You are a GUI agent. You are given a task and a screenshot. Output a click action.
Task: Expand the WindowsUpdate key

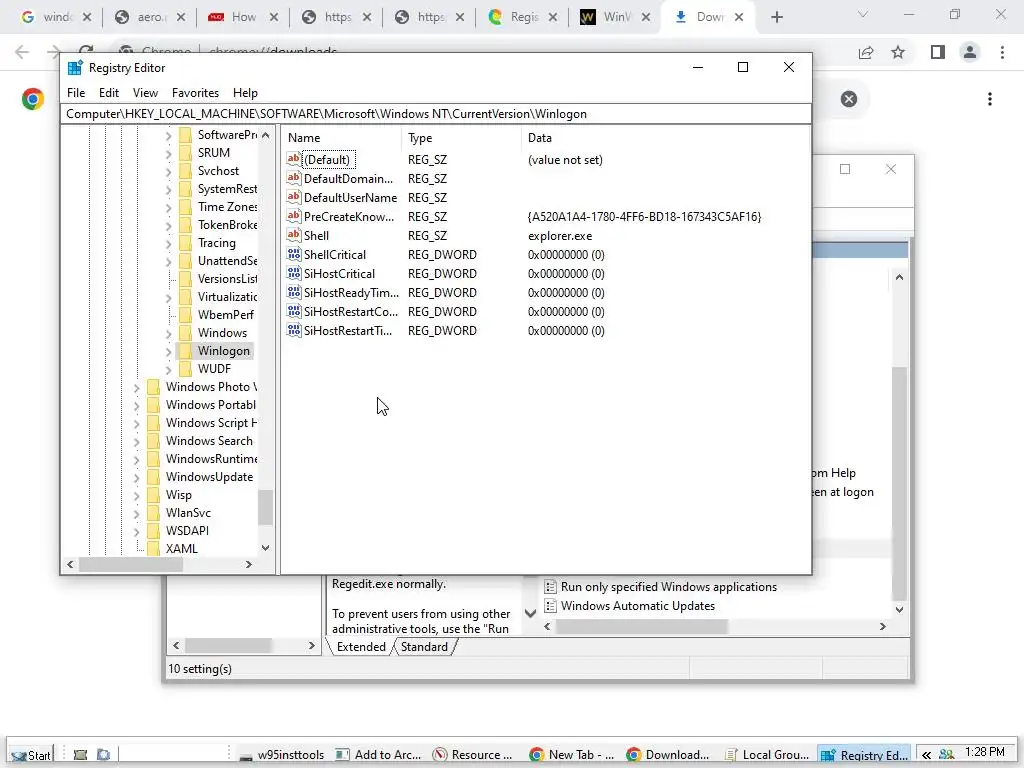pos(136,477)
